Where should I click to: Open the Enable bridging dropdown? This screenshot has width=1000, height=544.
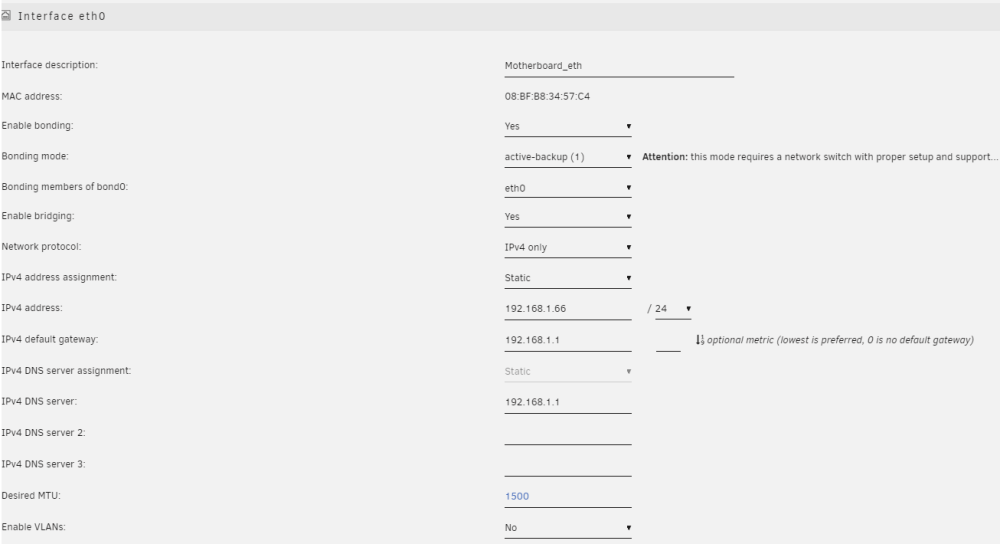568,217
